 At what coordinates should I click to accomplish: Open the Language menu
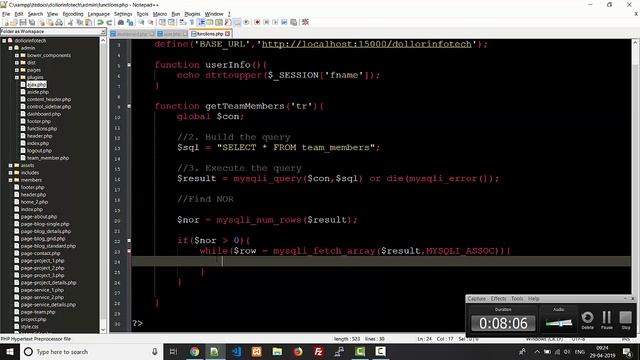[98, 14]
